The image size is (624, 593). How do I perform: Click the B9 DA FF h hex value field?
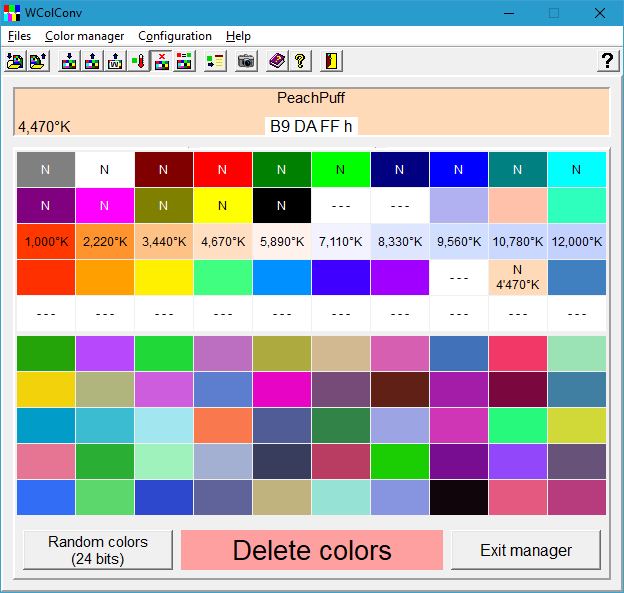[311, 127]
